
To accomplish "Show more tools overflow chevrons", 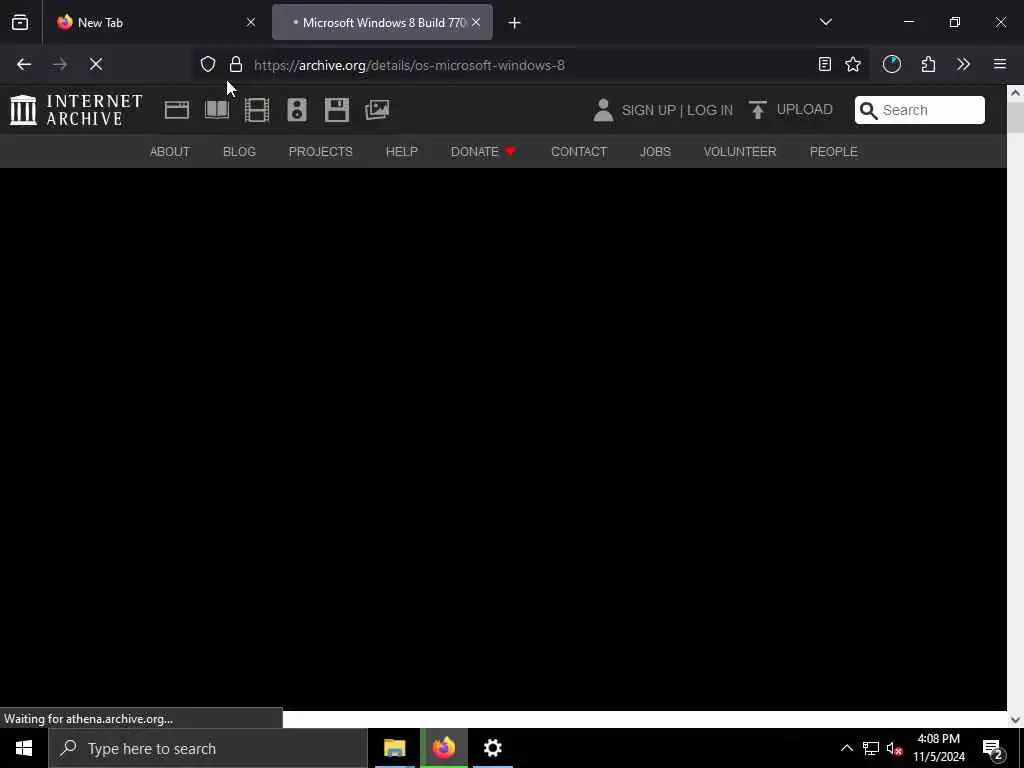I will click(x=963, y=64).
